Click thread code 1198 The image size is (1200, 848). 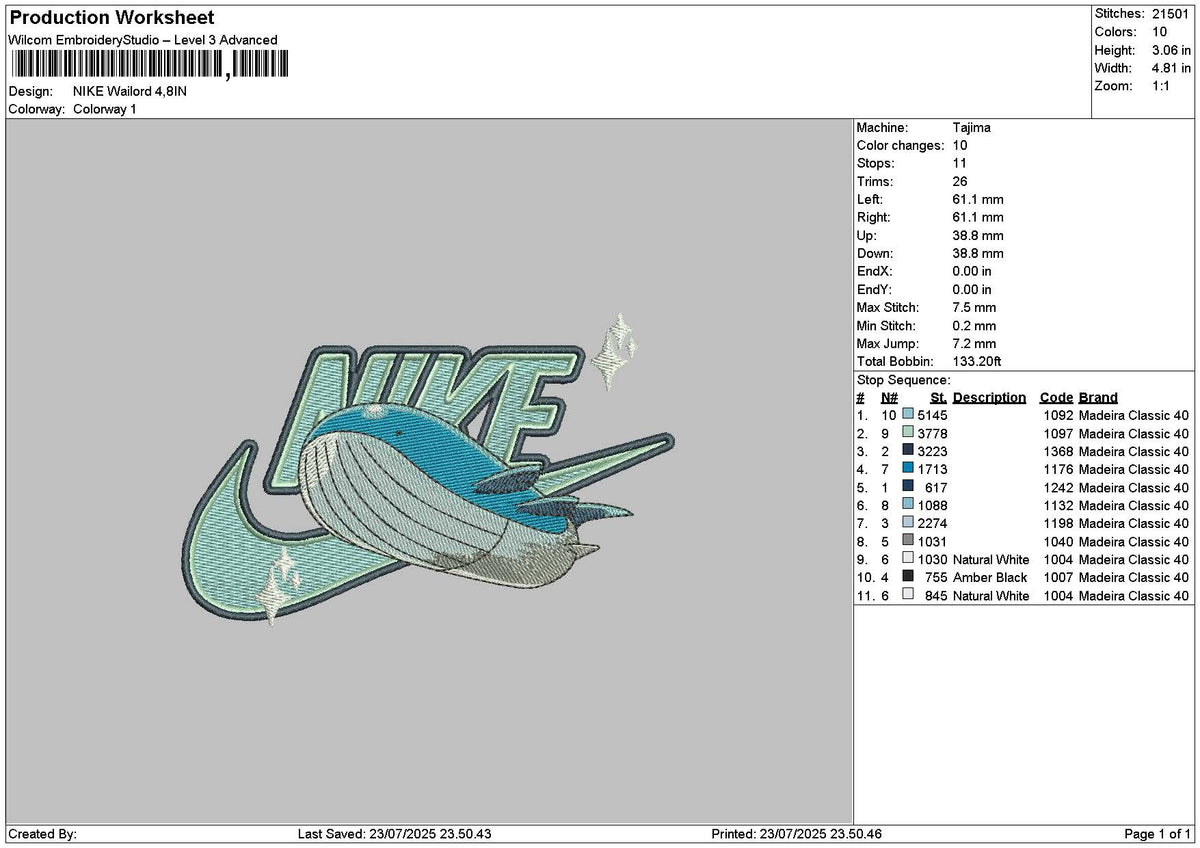[x=1059, y=522]
